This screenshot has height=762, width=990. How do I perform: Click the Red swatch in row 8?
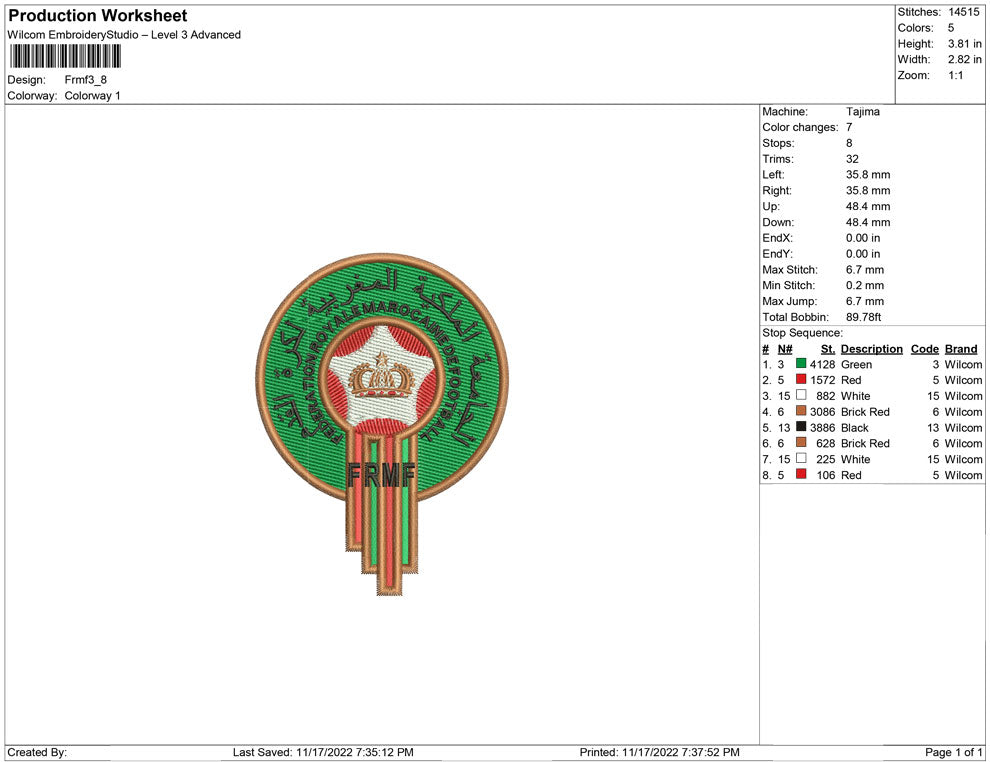[801, 474]
